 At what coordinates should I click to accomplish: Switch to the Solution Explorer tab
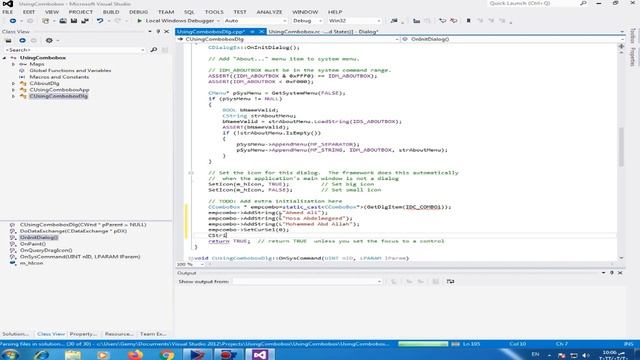[16, 334]
